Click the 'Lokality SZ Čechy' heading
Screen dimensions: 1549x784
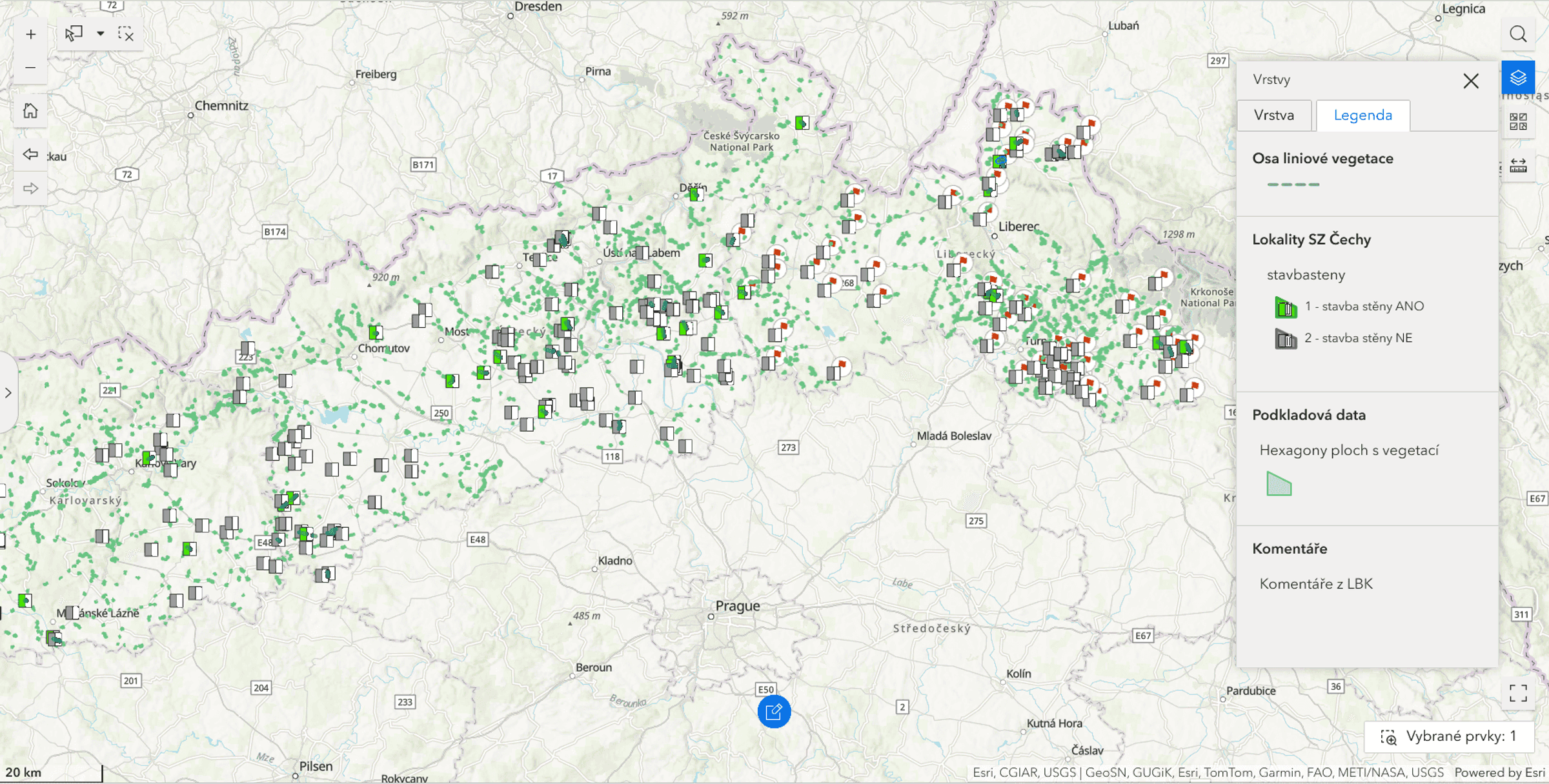(x=1311, y=239)
